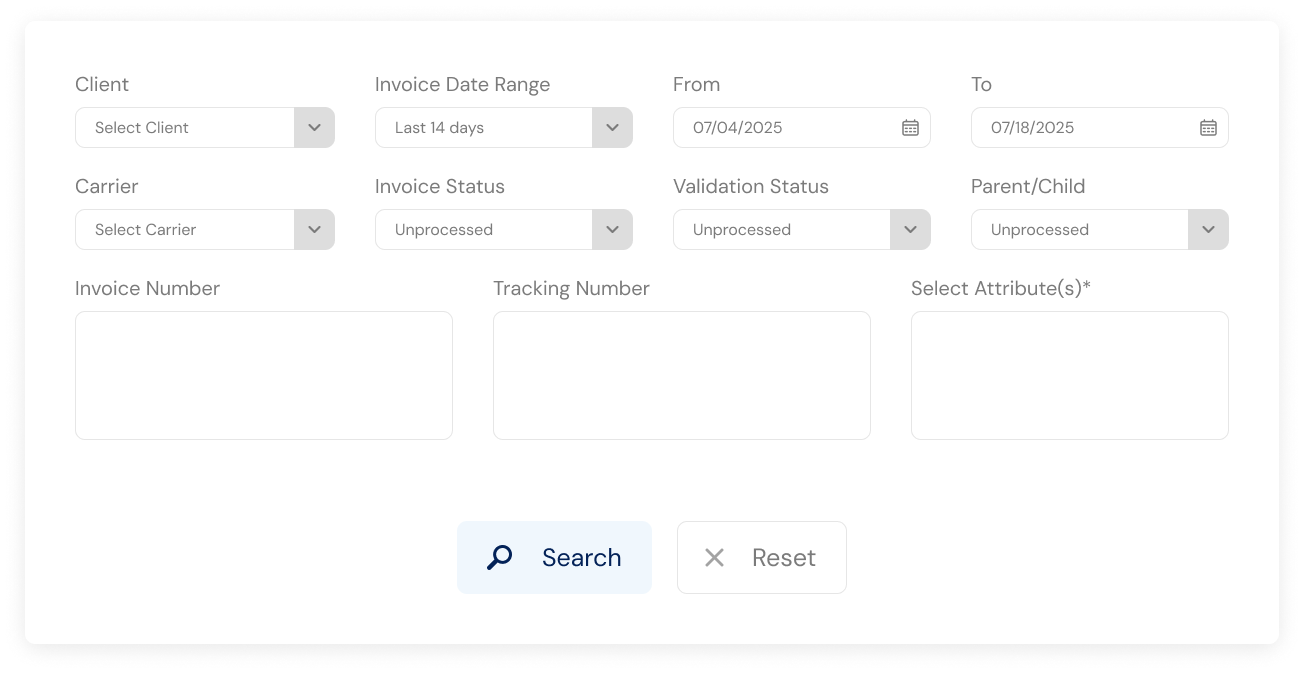Open the Carrier dropdown arrow
The image size is (1304, 673).
tap(314, 230)
